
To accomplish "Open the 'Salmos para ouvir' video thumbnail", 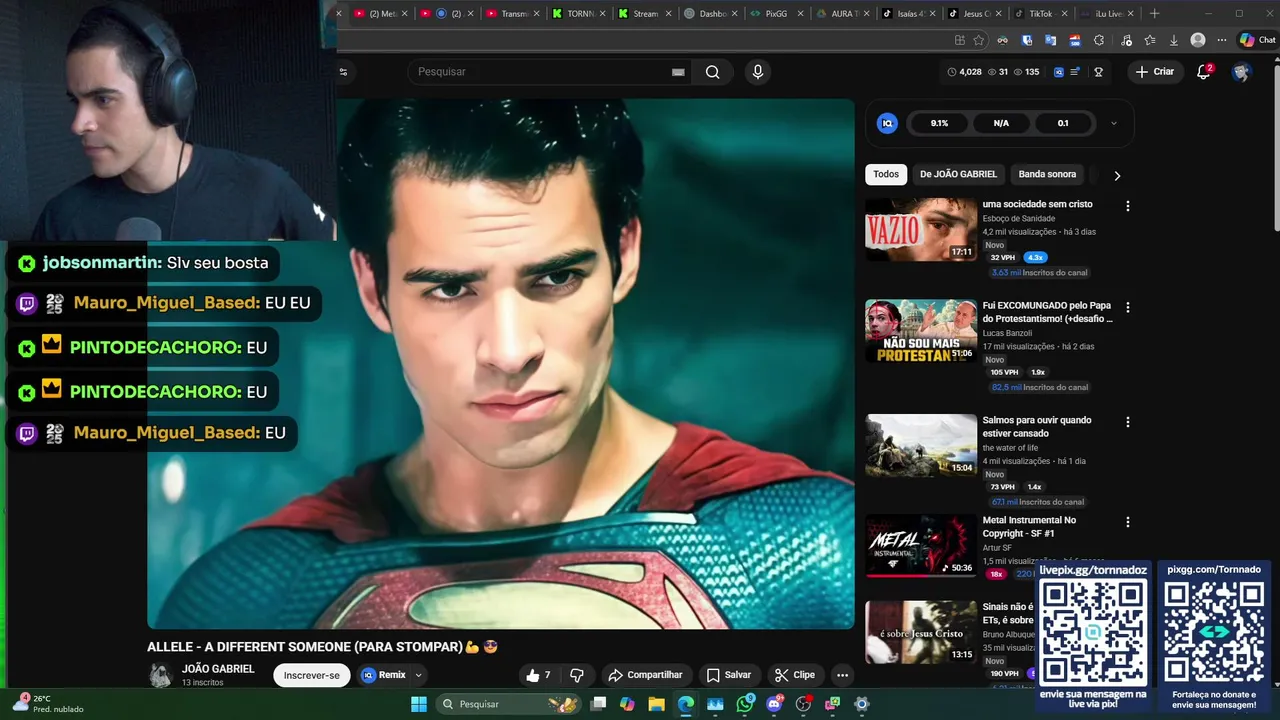I will [x=921, y=445].
